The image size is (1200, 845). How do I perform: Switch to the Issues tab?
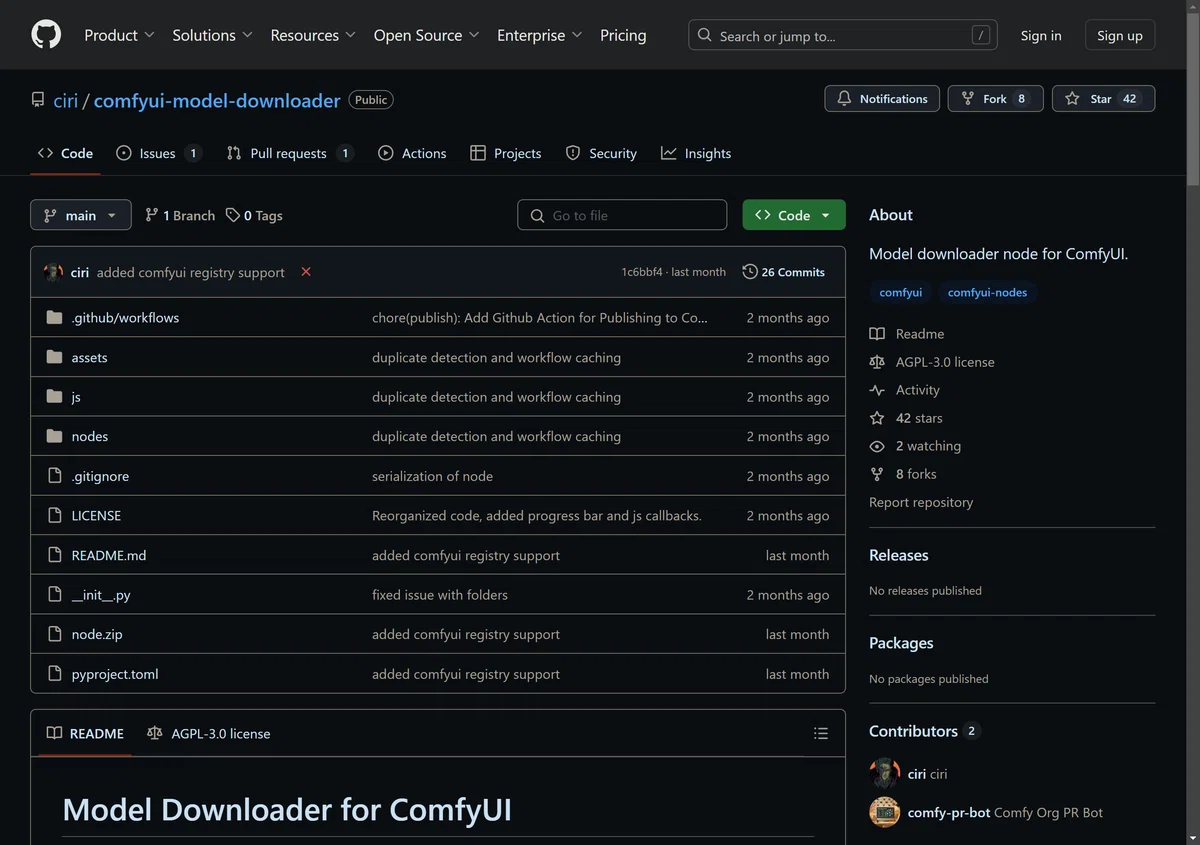click(159, 153)
